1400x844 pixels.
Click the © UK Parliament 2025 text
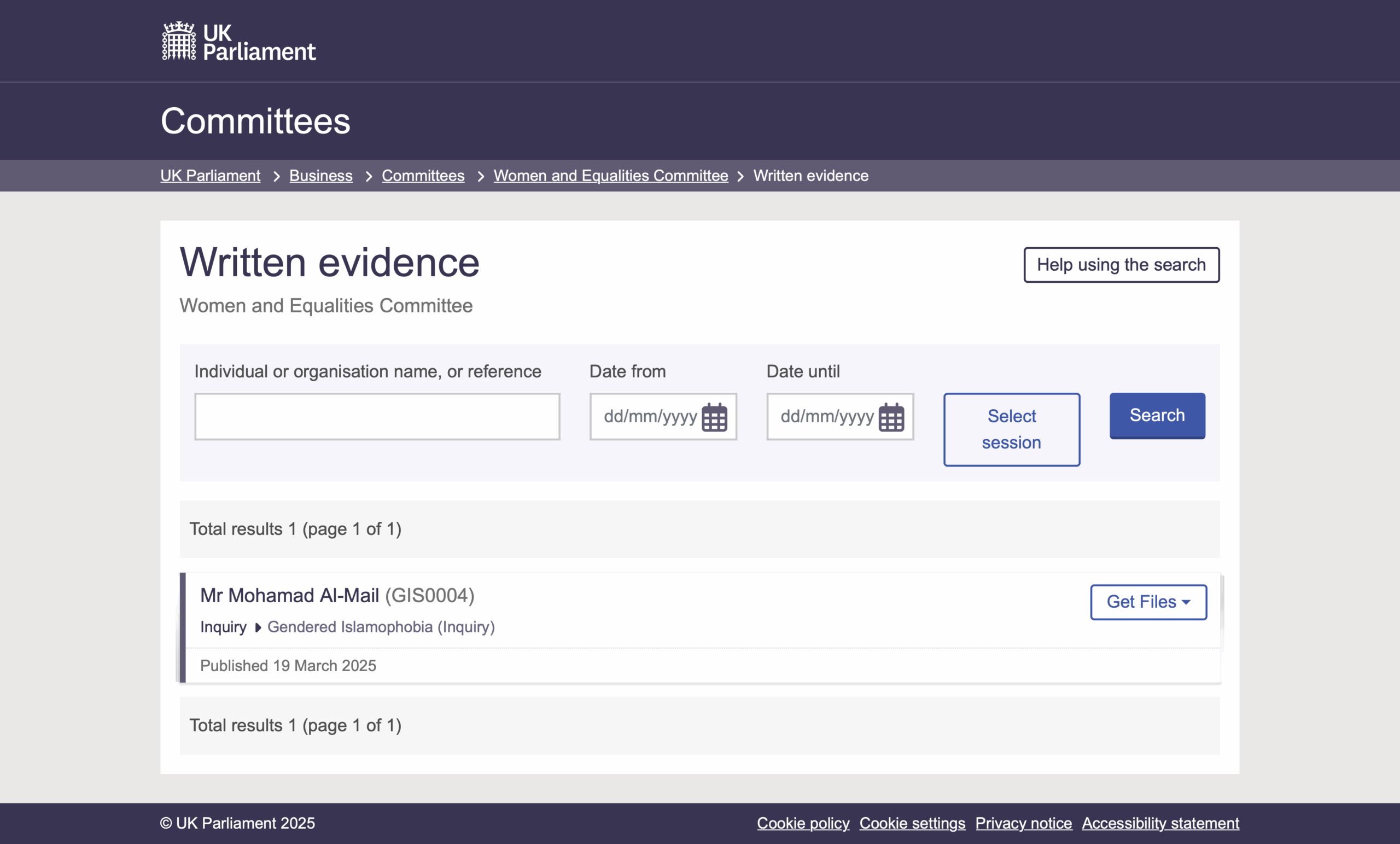pos(237,823)
